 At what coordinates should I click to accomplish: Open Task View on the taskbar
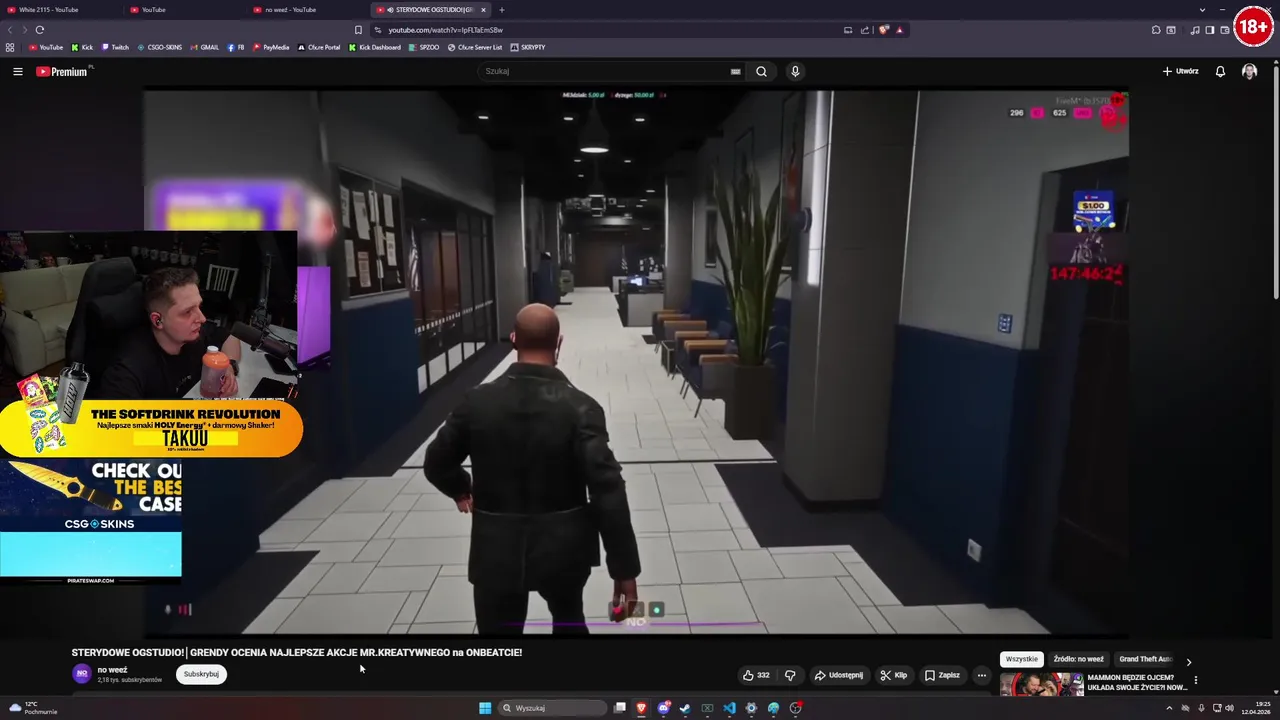coord(619,708)
